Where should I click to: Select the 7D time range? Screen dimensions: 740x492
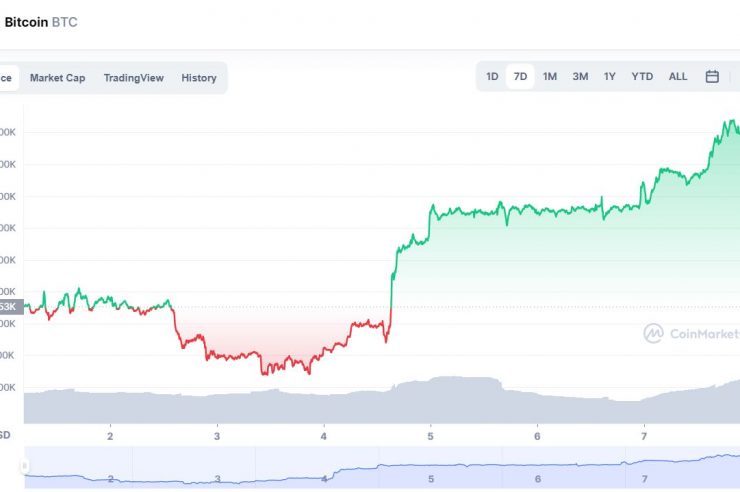[x=520, y=77]
